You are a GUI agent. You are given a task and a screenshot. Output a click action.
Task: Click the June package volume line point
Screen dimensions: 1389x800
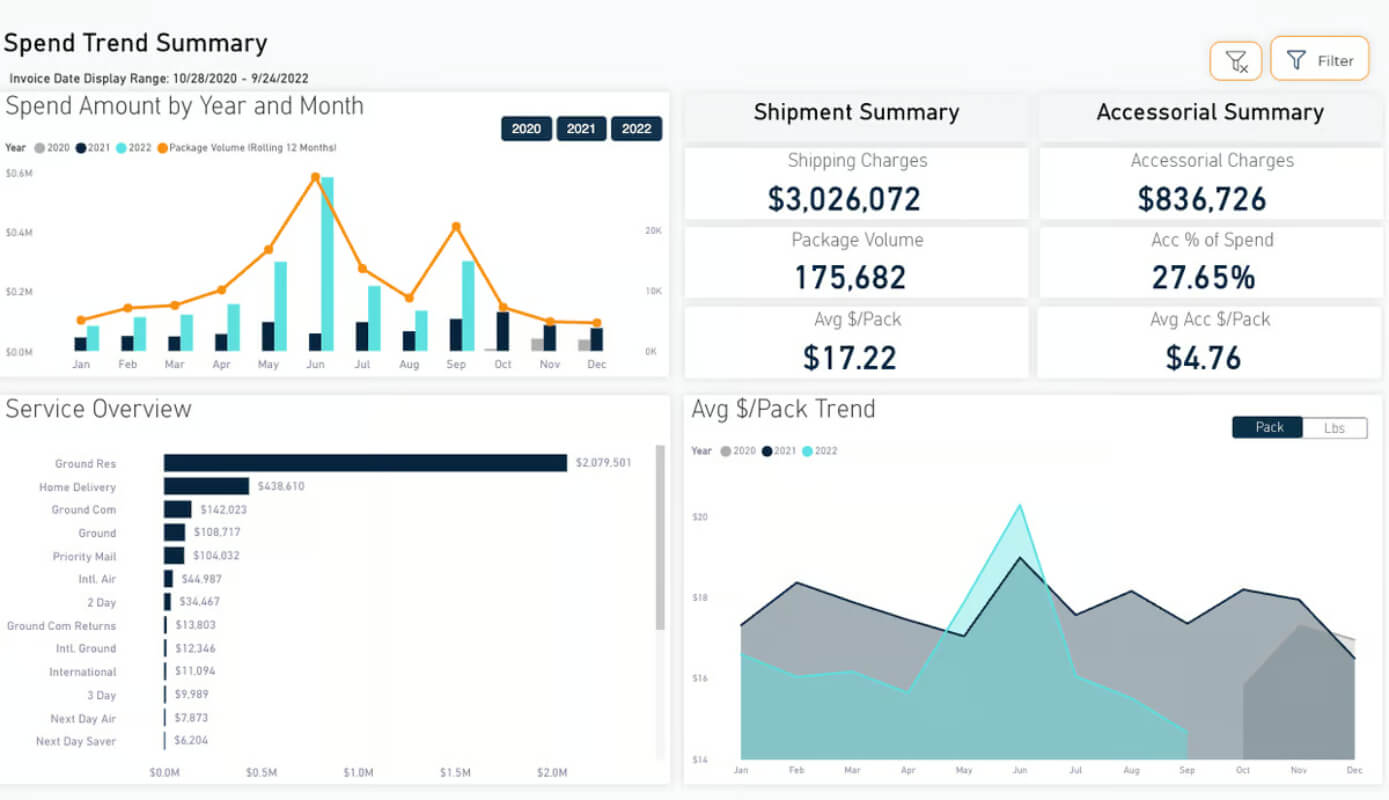(x=315, y=177)
